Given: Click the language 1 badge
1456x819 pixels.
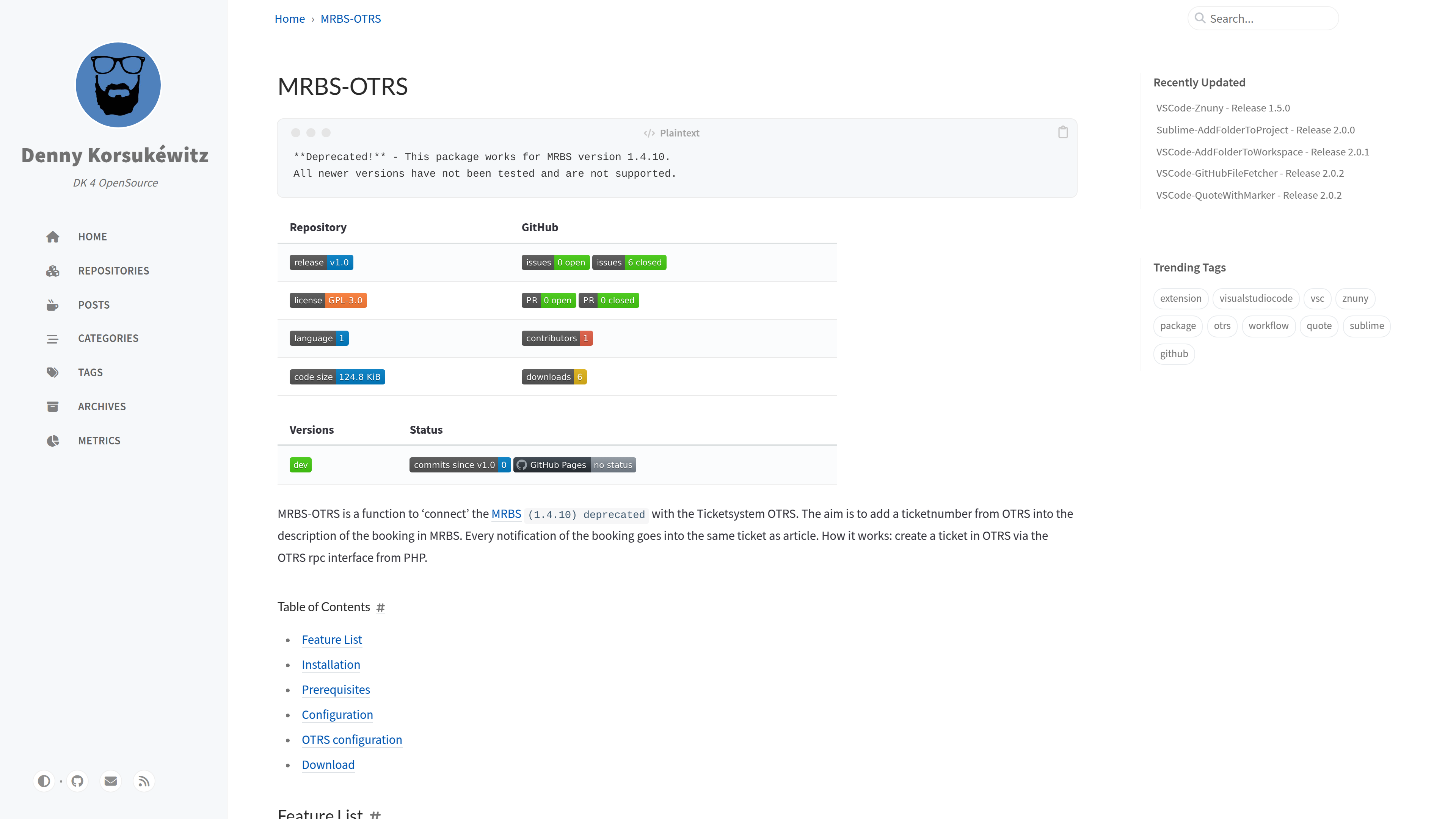Looking at the screenshot, I should point(319,338).
